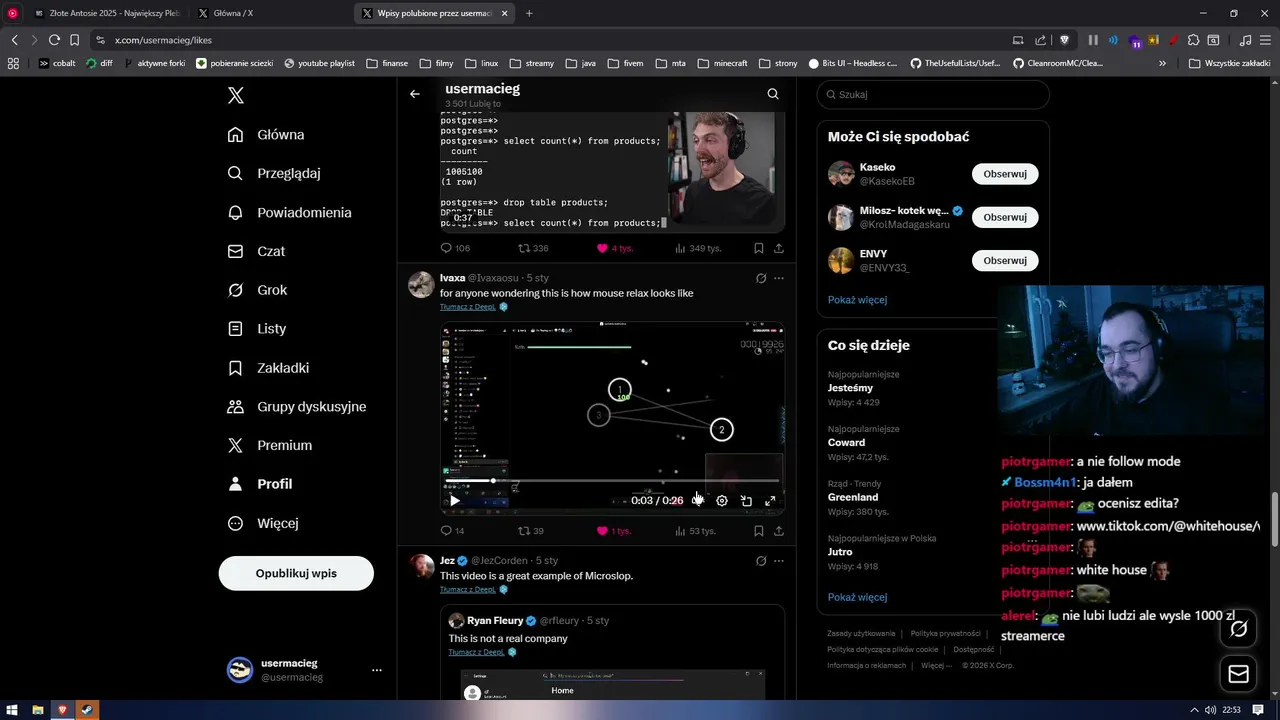Screen dimensions: 1280x720
Task: Open the minecraft bookmarks folder
Action: click(722, 63)
